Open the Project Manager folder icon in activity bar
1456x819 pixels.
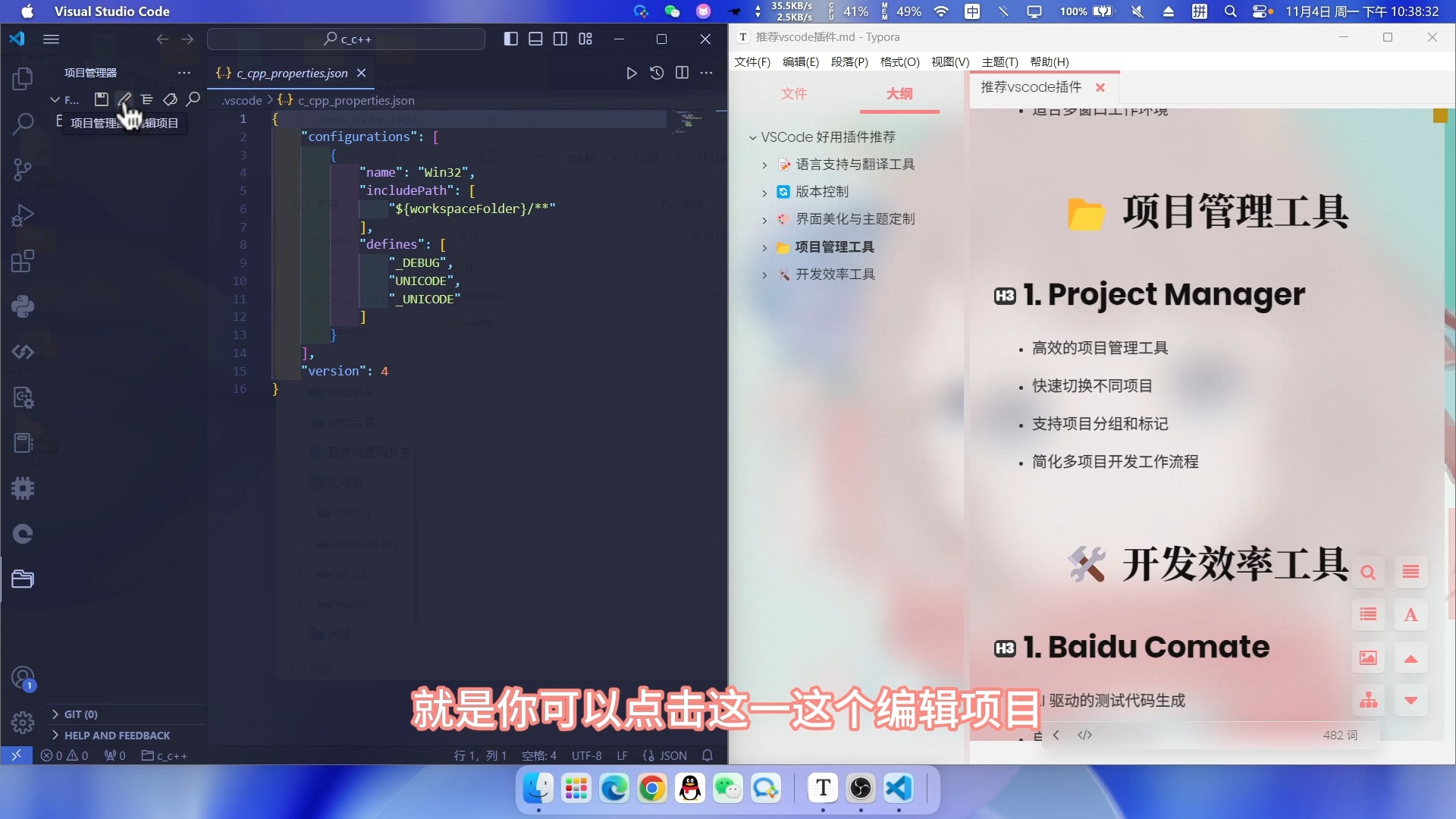click(23, 579)
